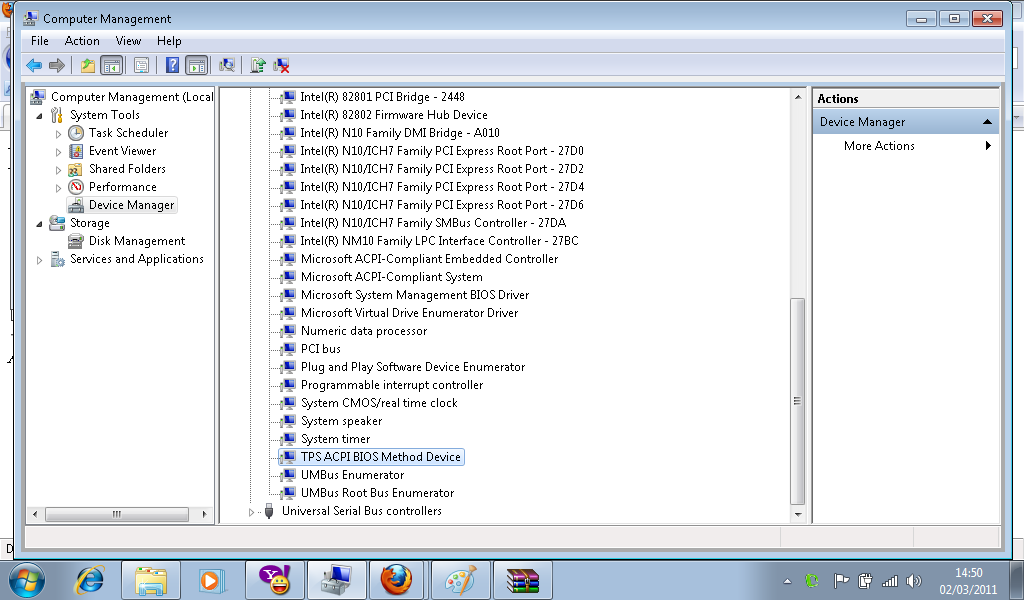Select N10/ICH7 Family SMBus Controller - 27DA
Viewport: 1024px width, 600px height.
433,223
